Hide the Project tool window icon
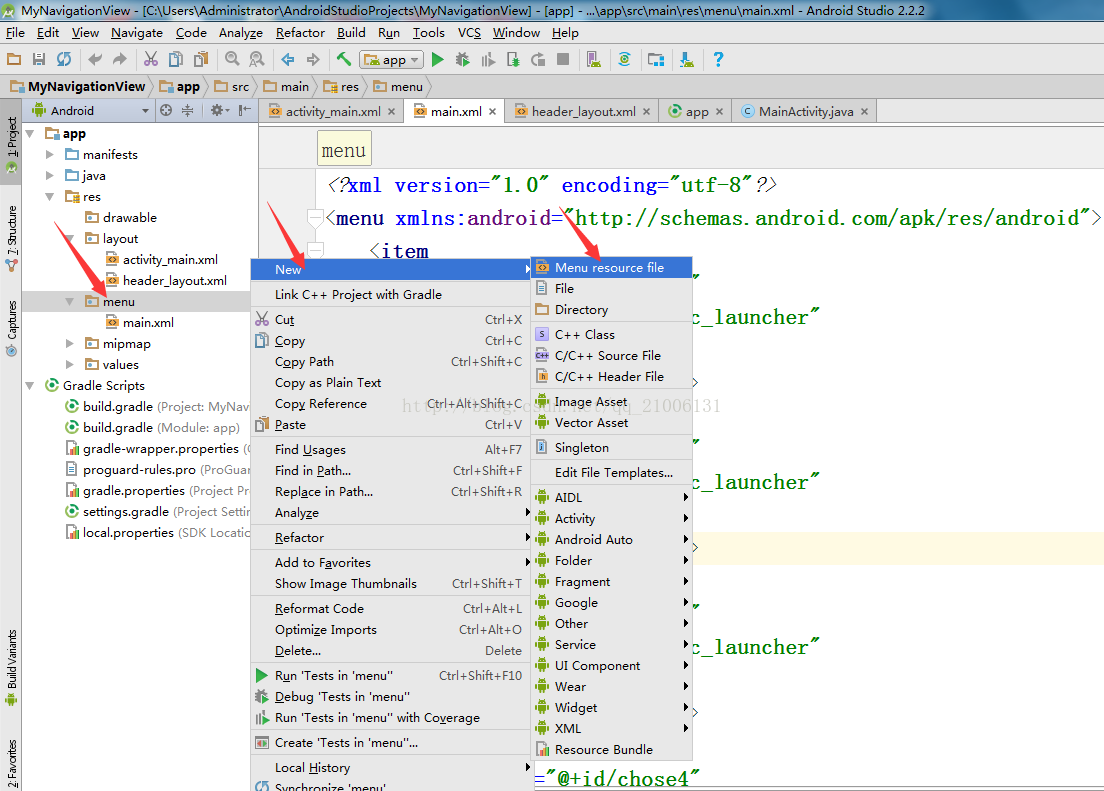Viewport: 1104px width, 791px height. click(x=244, y=110)
